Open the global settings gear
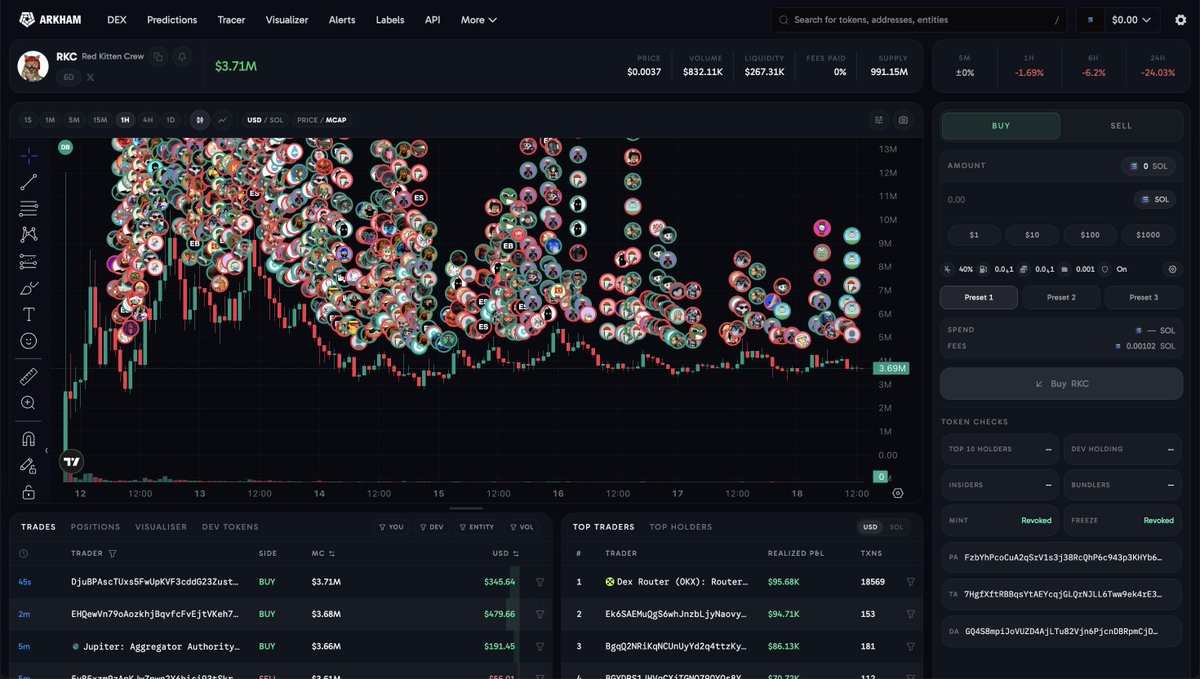 (1180, 19)
